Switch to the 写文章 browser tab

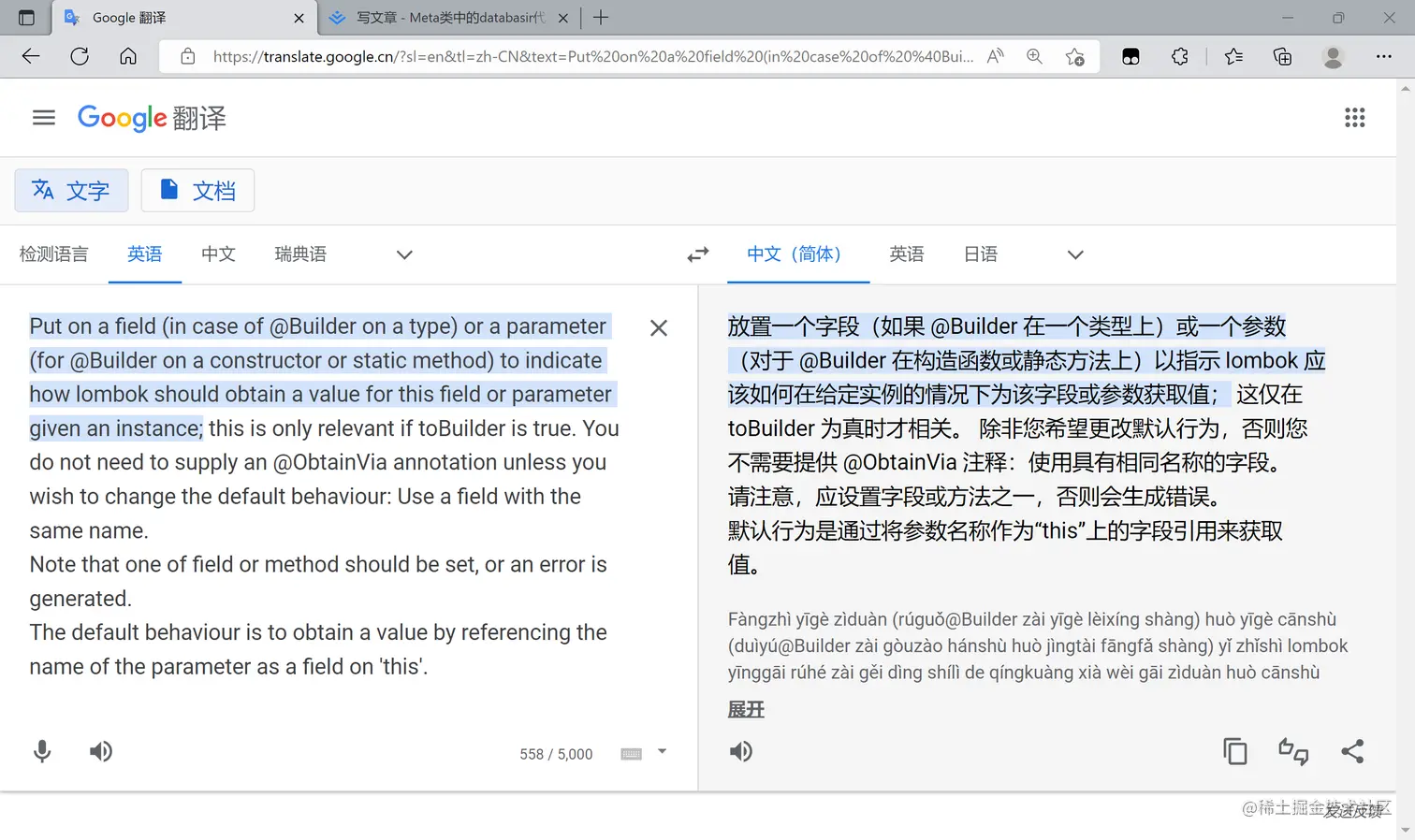449,18
